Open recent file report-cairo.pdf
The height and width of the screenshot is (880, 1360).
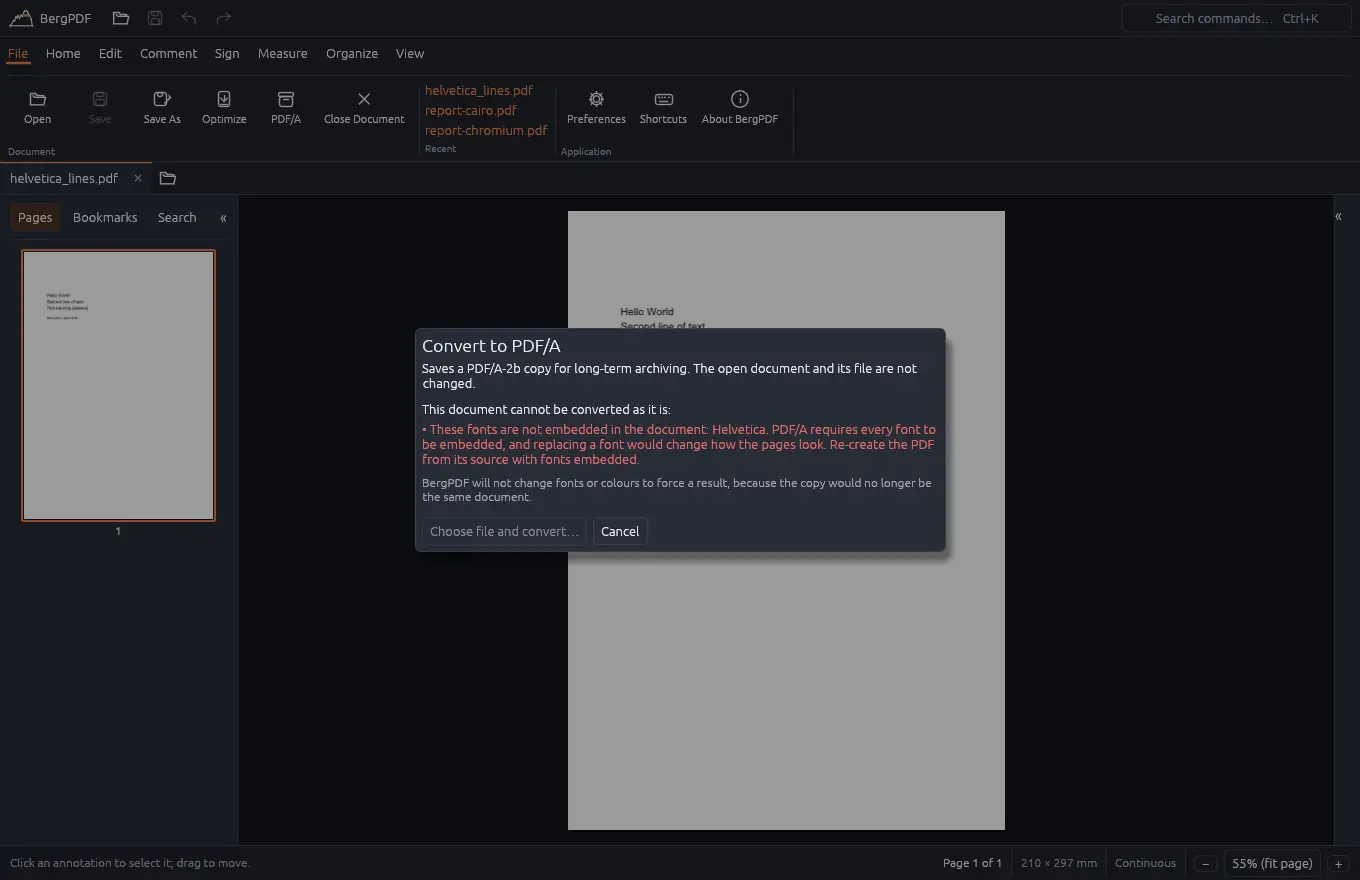point(471,110)
